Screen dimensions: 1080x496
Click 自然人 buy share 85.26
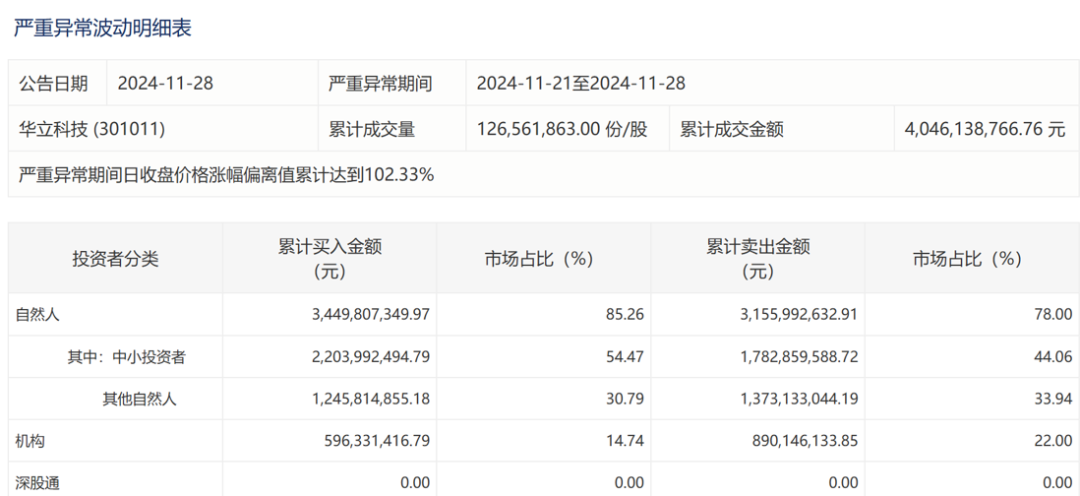tap(626, 315)
